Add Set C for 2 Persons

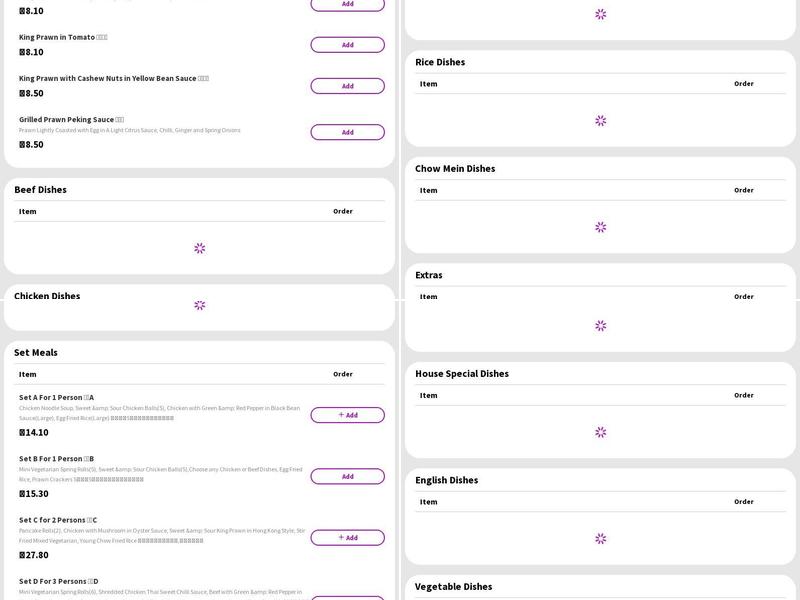coord(347,537)
